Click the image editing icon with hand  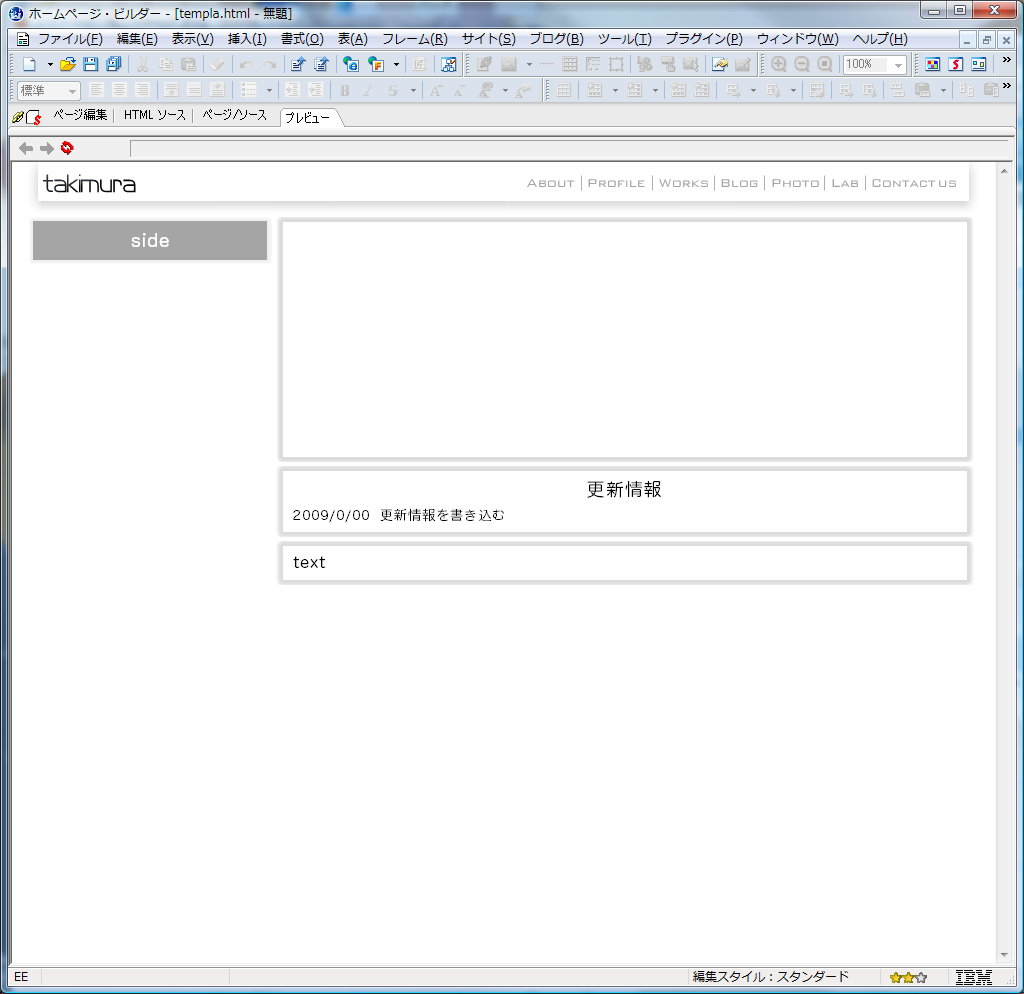tap(720, 64)
